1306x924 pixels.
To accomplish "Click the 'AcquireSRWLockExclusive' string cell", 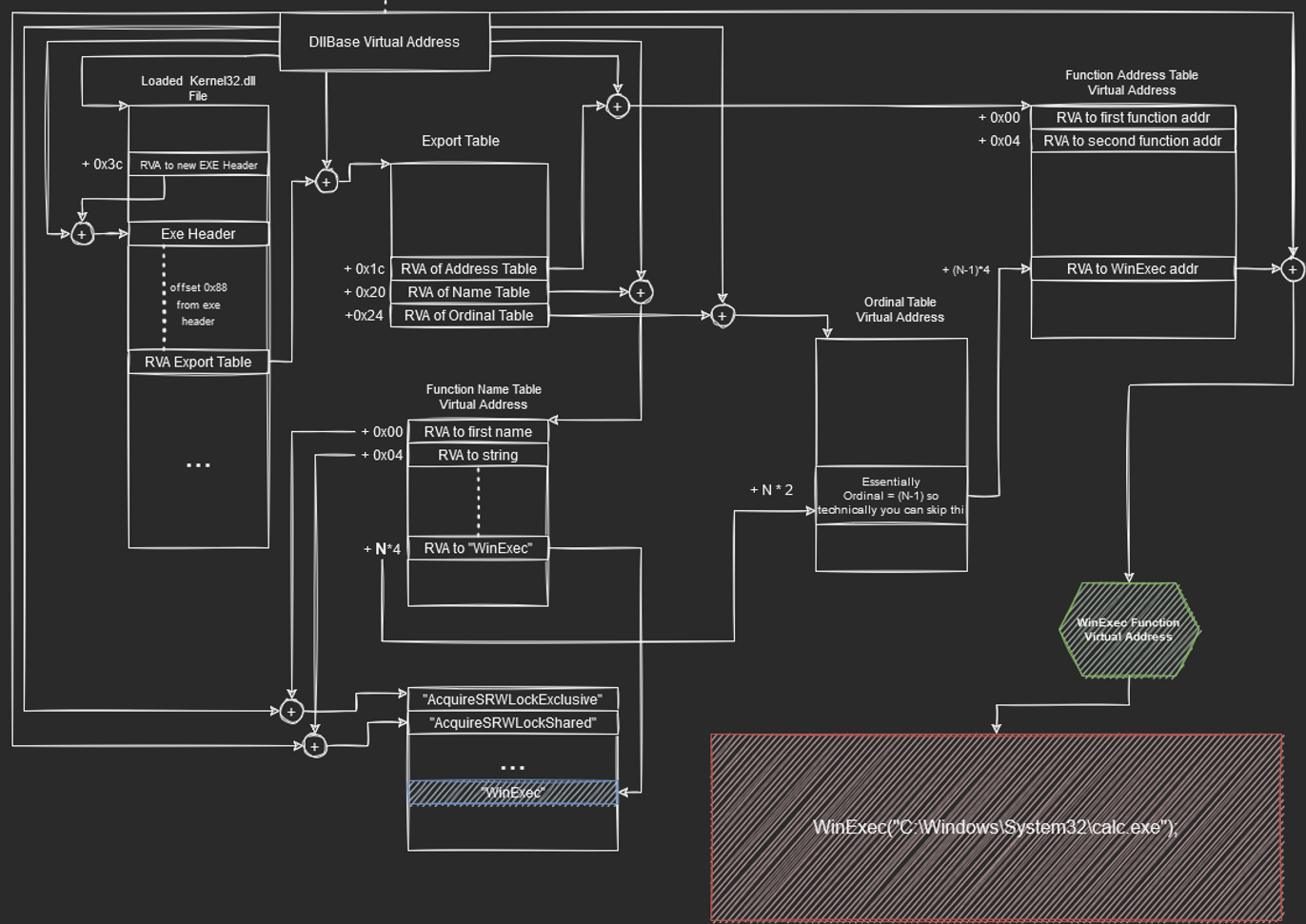I will coord(513,699).
